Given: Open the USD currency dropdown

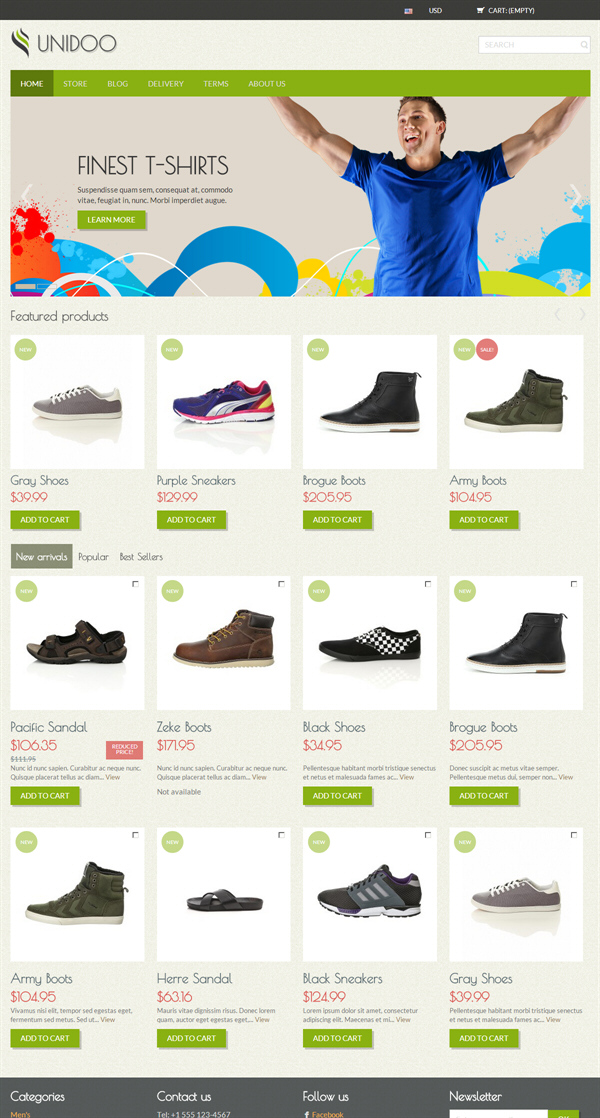Looking at the screenshot, I should click(435, 11).
